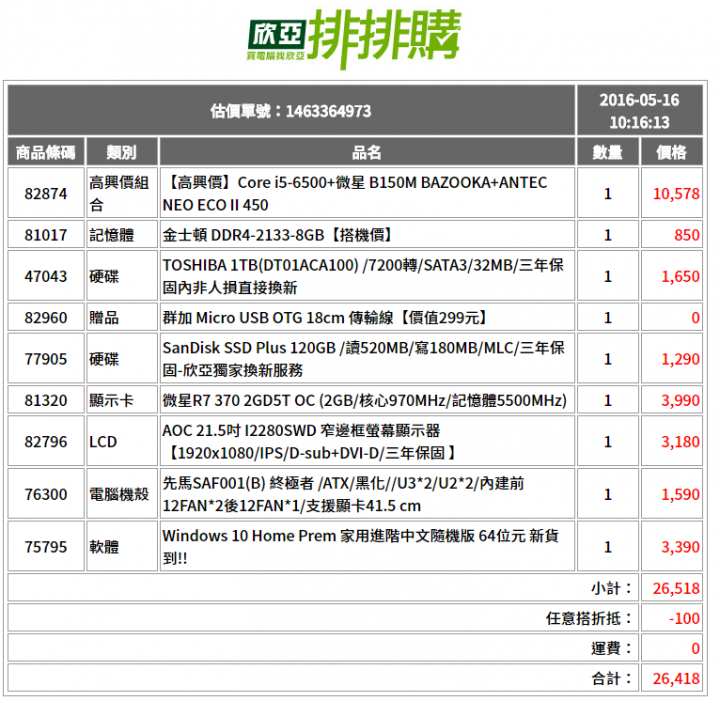Select category 軟體
Viewport: 720px width, 701px height.
coord(104,547)
